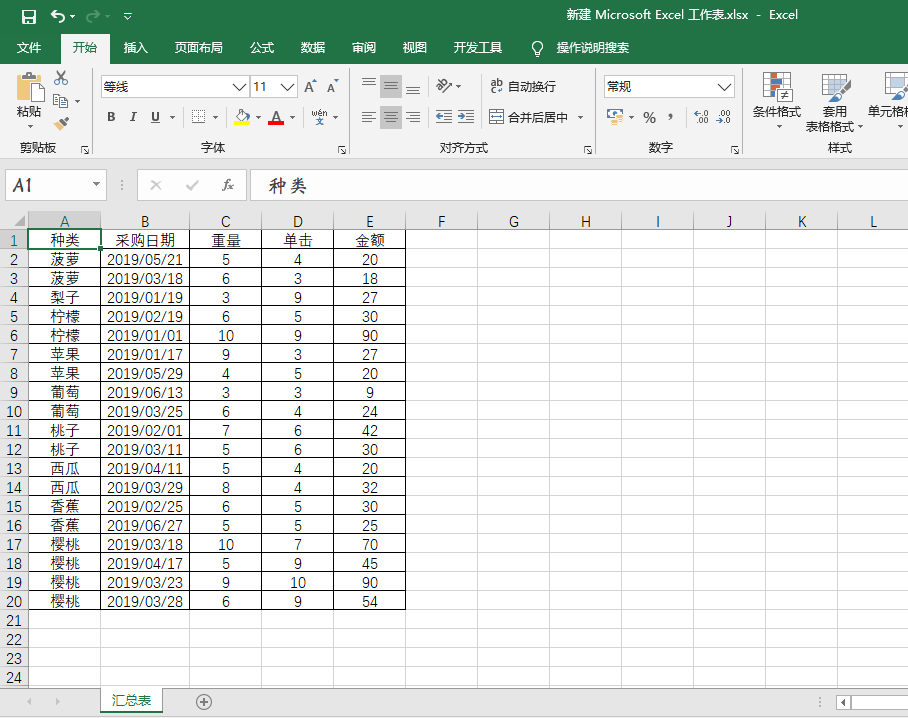
Task: Click the Cut scissors icon
Action: pos(61,78)
